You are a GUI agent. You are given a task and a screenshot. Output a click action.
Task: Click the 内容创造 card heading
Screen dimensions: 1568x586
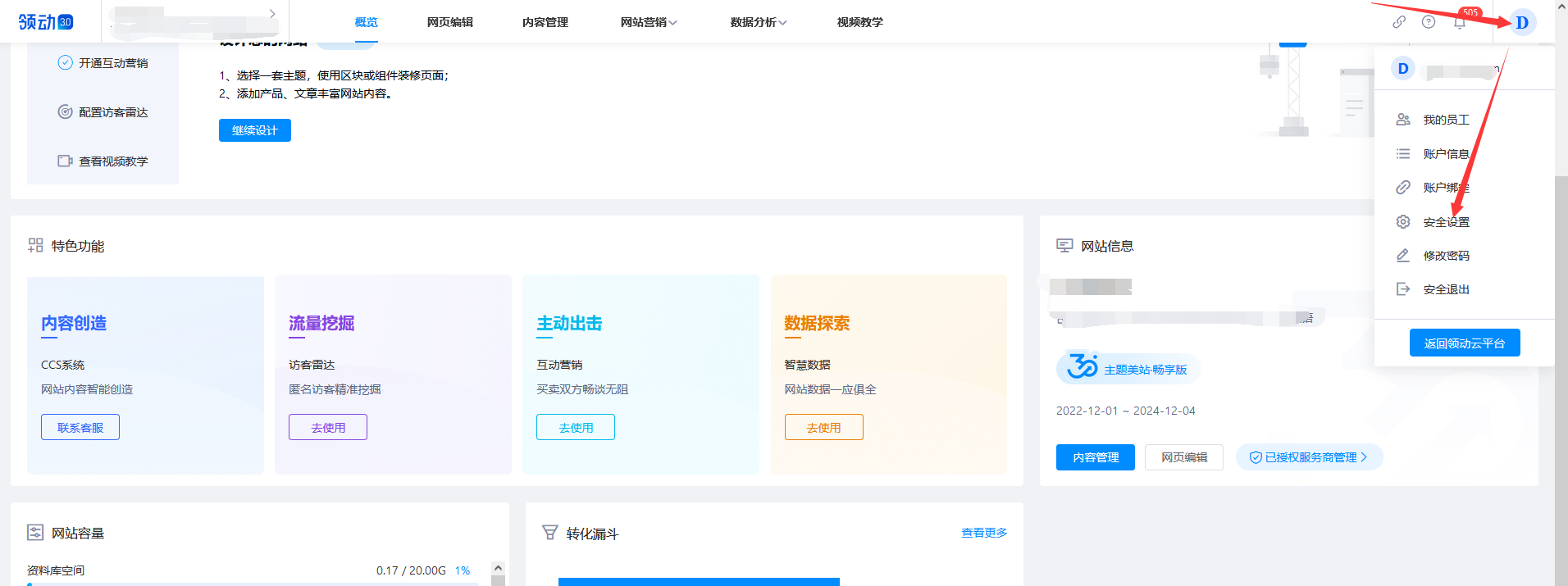pos(74,323)
